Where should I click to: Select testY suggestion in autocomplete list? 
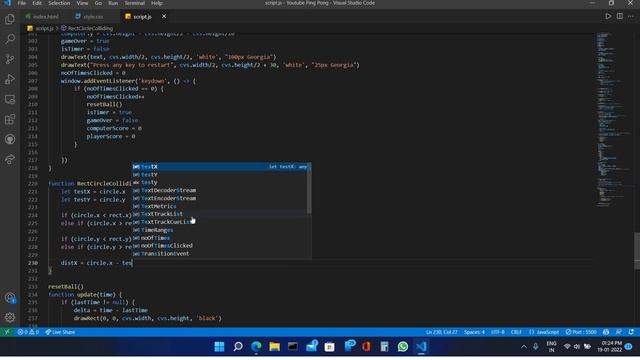[221, 175]
